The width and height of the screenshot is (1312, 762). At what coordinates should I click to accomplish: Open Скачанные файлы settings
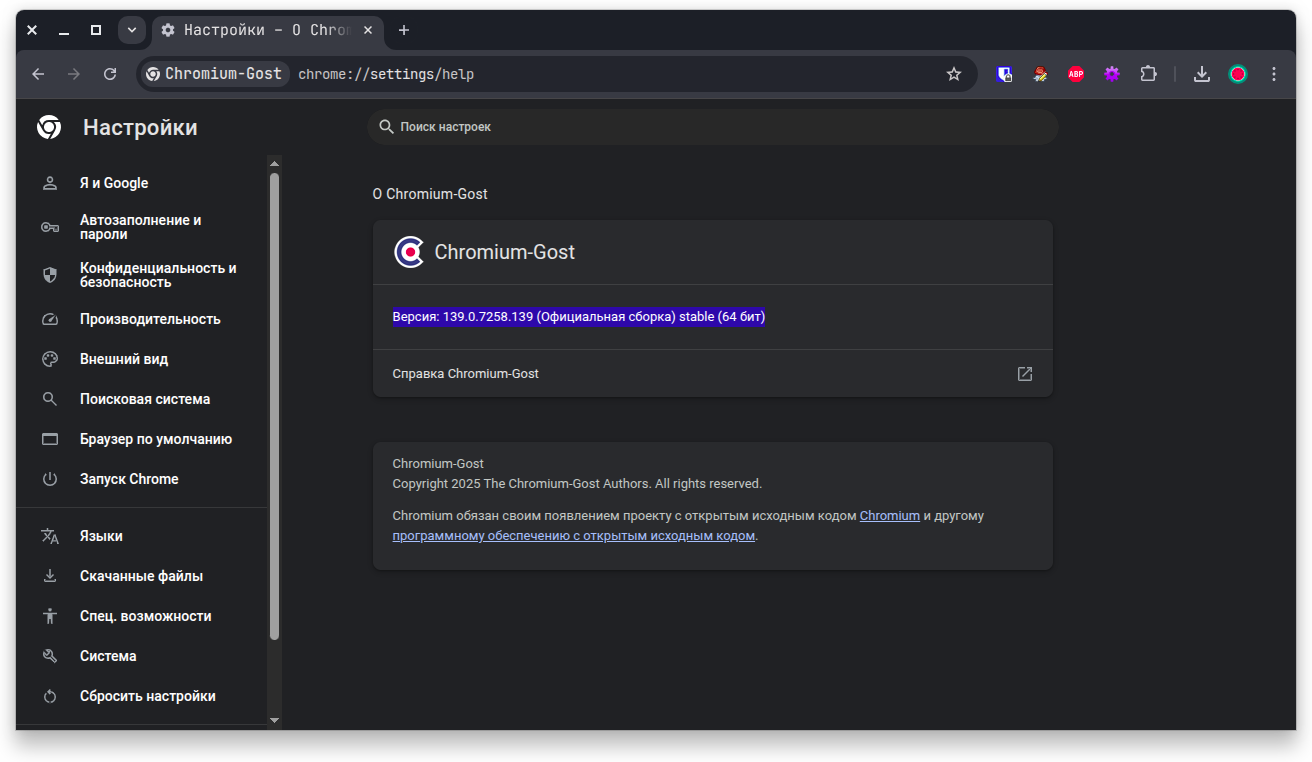pos(142,576)
